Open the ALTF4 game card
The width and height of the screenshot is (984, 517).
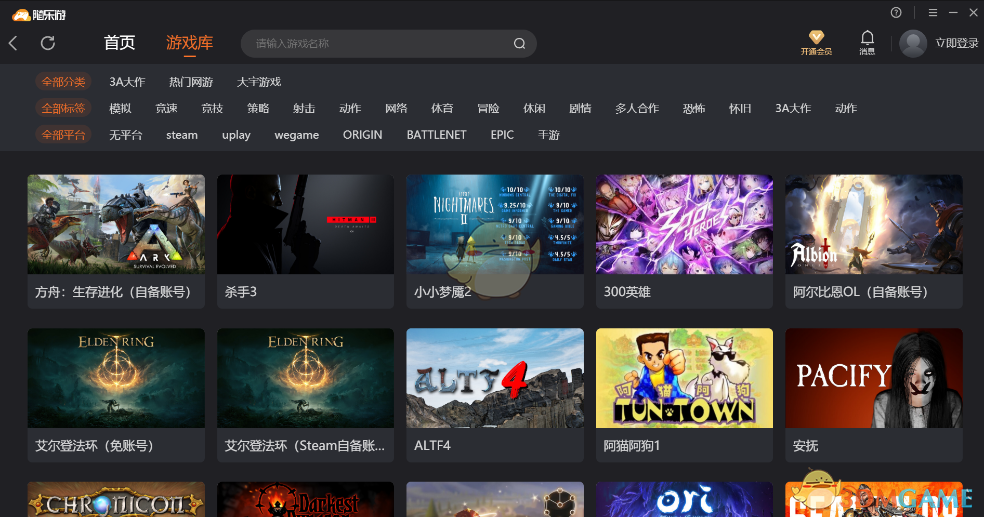[495, 395]
